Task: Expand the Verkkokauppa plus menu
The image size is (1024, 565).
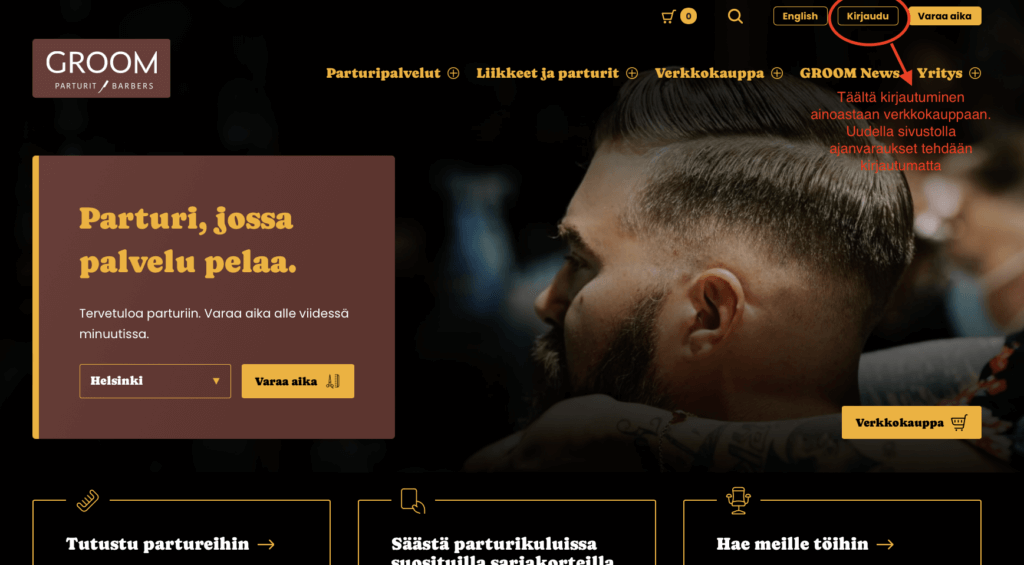Action: pos(776,73)
